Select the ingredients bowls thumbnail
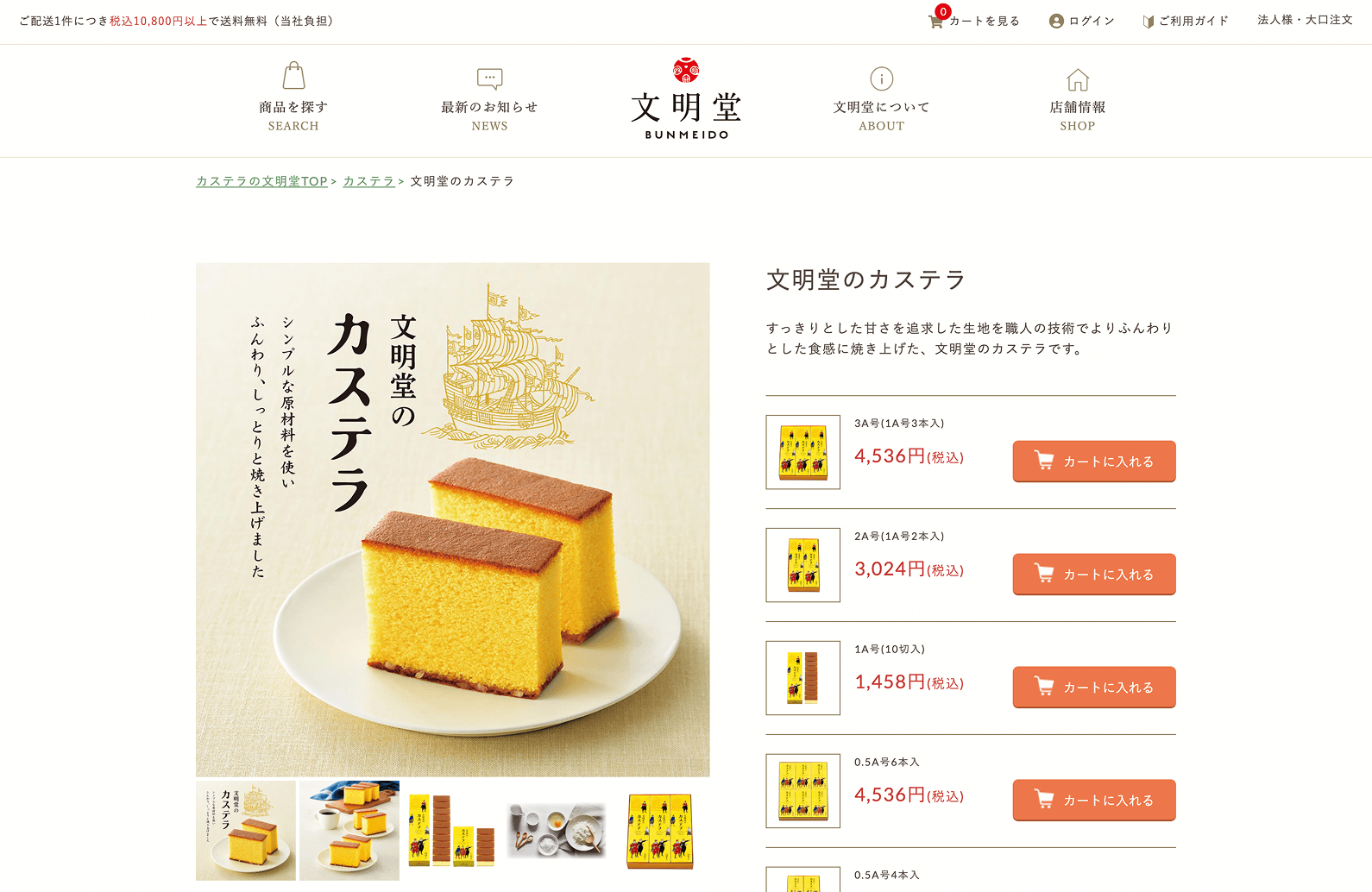The width and height of the screenshot is (1372, 892). pos(557,831)
